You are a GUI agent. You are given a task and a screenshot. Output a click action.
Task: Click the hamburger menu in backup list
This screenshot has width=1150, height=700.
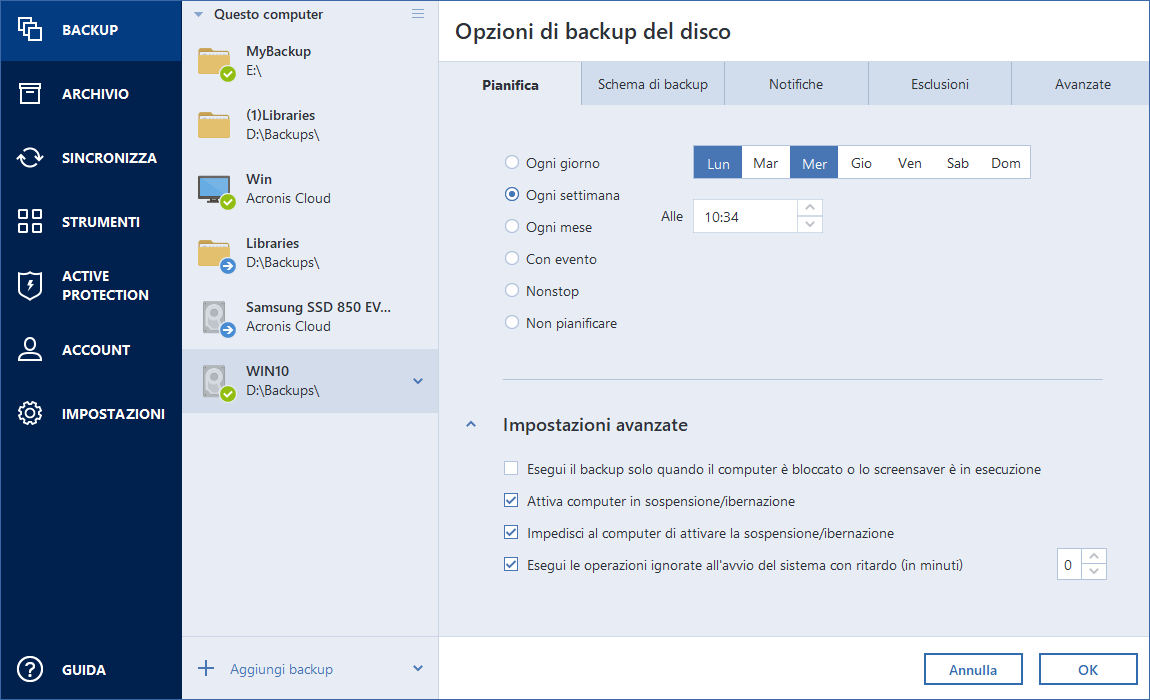[x=418, y=14]
